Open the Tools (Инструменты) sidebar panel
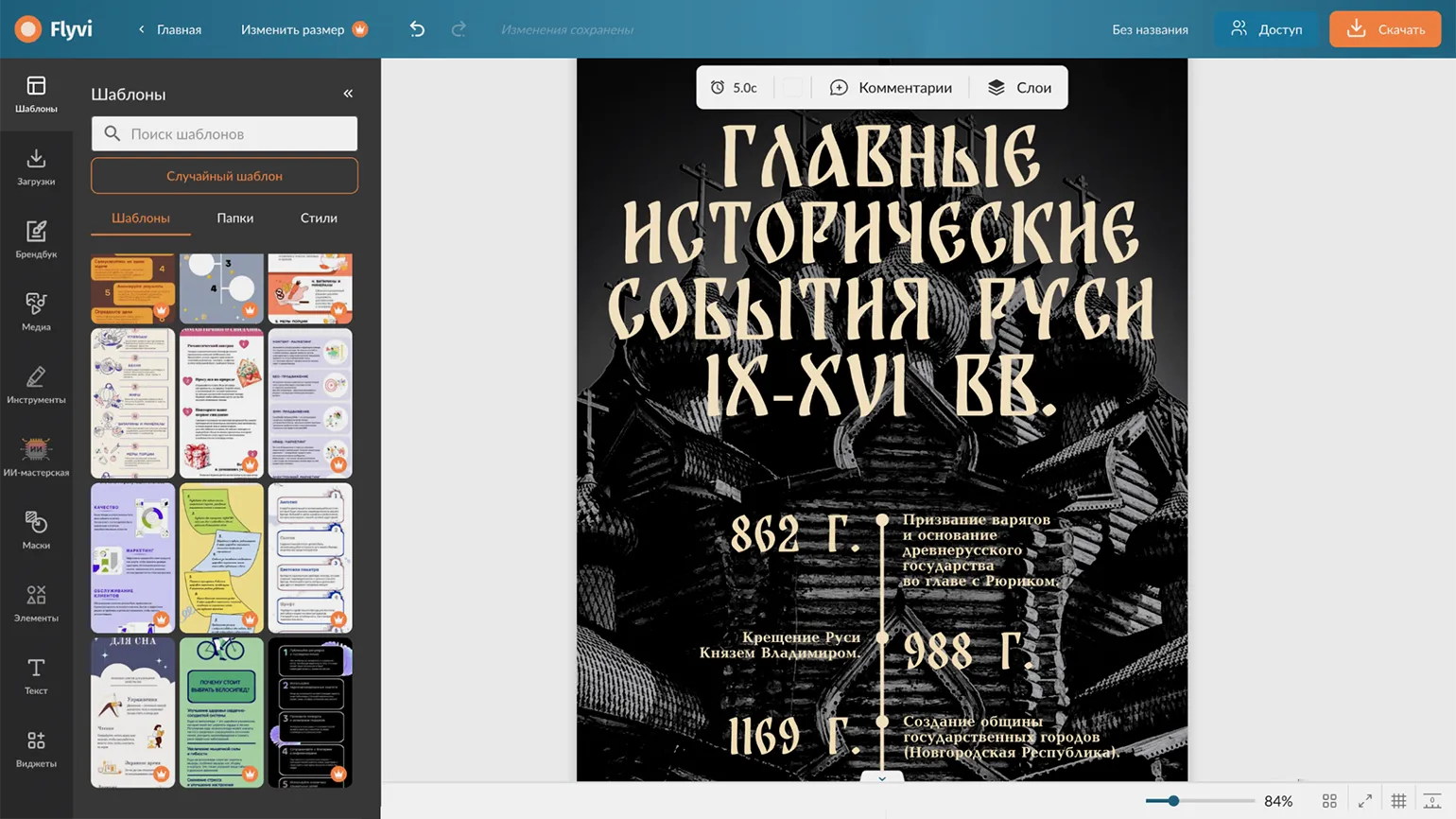 pyautogui.click(x=36, y=385)
